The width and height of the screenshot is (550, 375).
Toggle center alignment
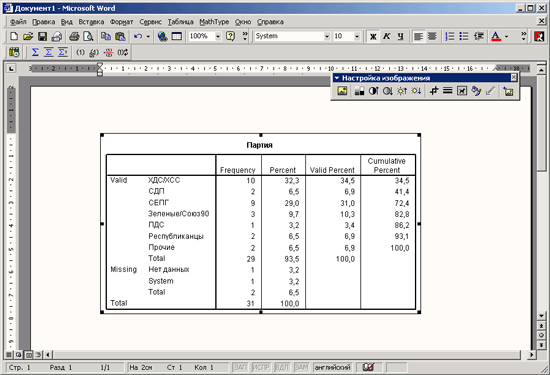click(x=432, y=36)
